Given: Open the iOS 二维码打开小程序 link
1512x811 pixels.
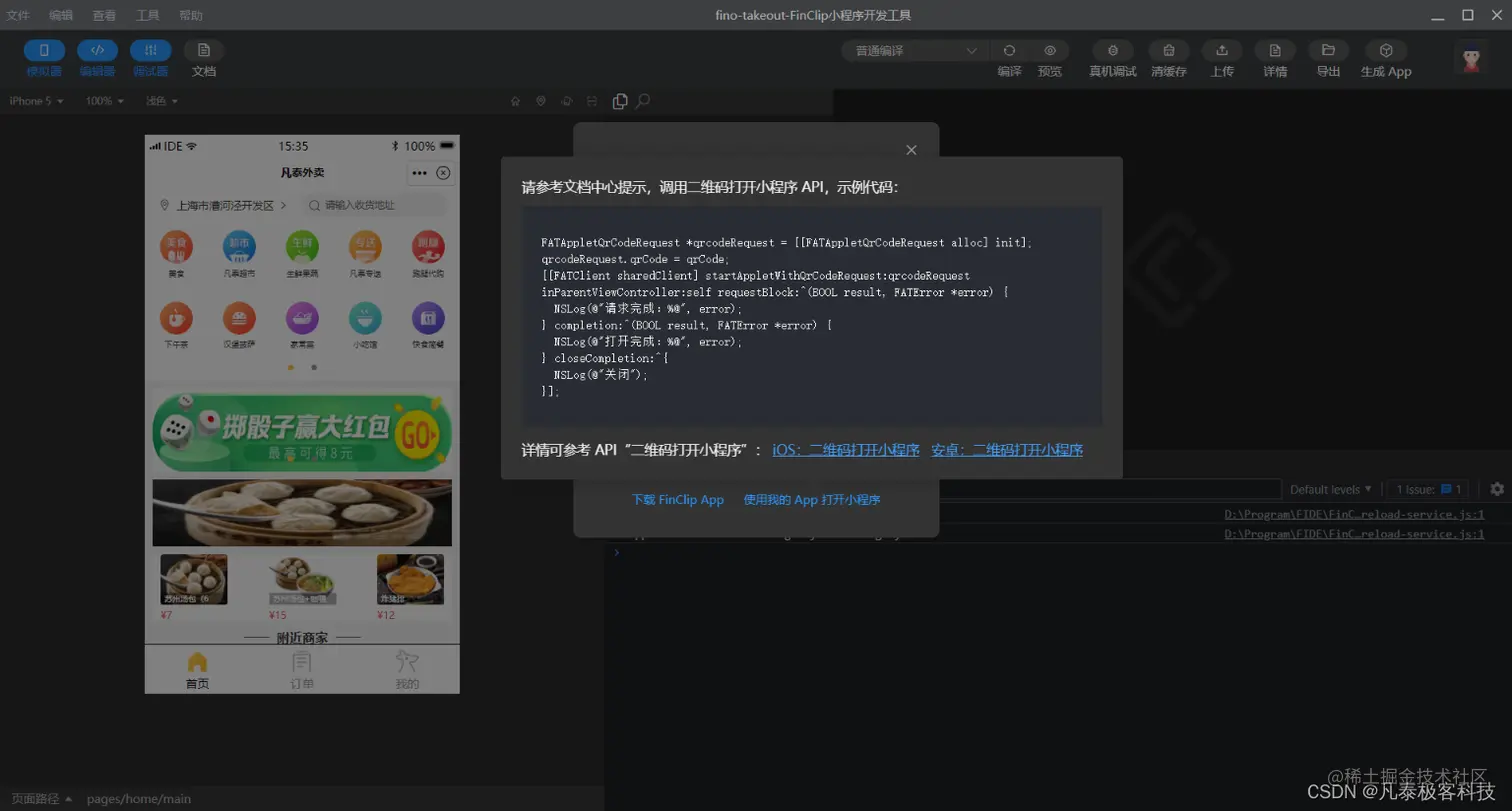Looking at the screenshot, I should pos(846,450).
